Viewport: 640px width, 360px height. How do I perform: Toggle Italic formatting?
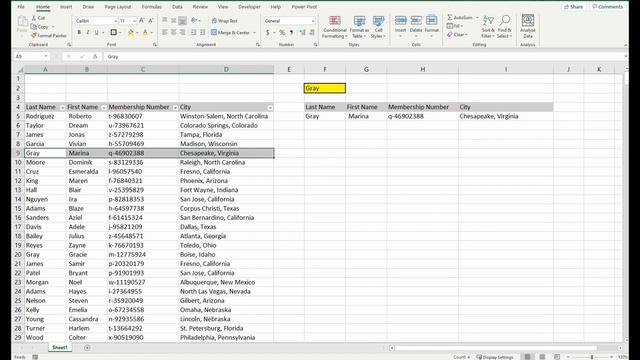click(87, 32)
